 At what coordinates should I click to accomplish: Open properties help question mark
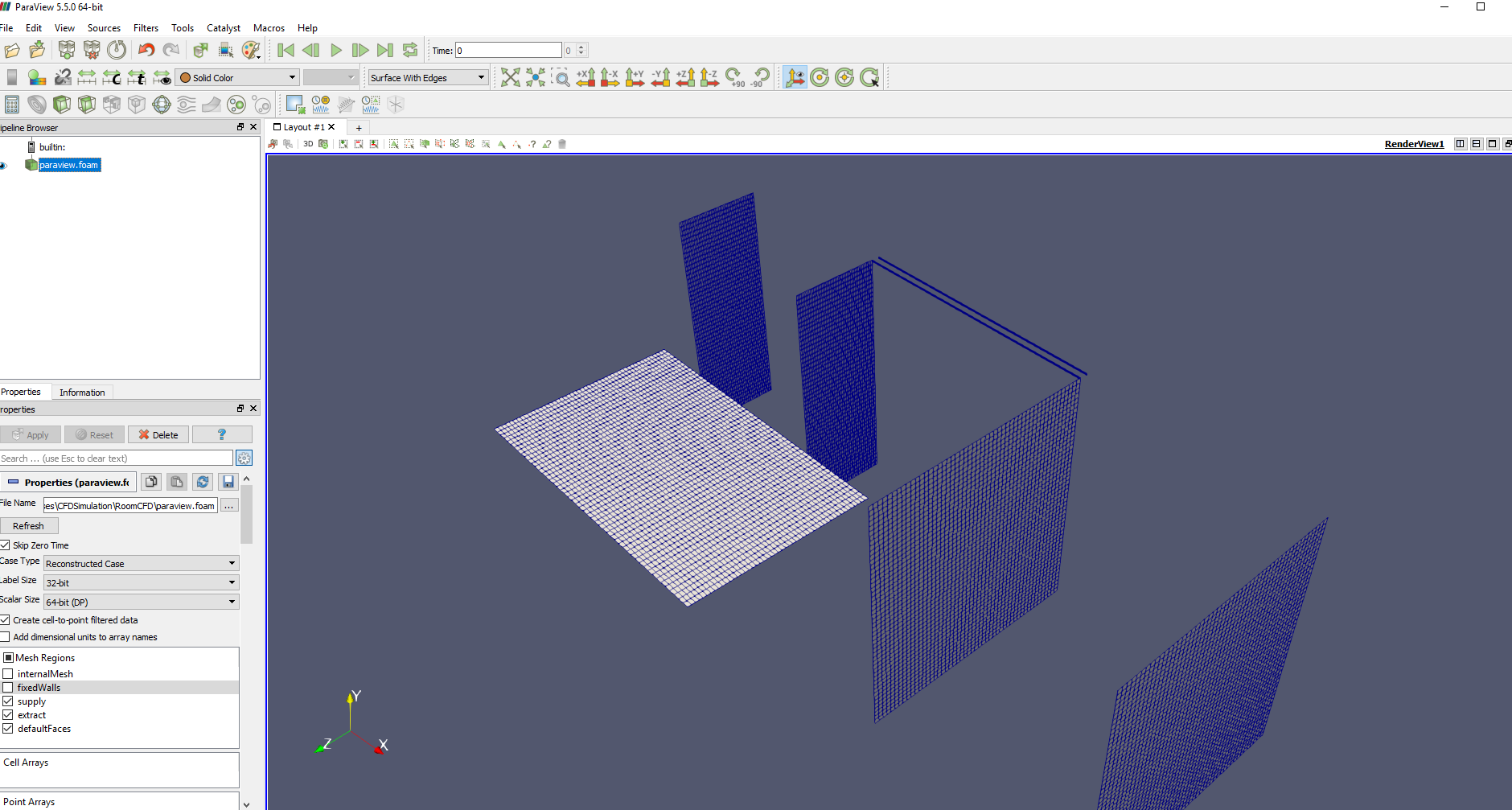tap(222, 435)
